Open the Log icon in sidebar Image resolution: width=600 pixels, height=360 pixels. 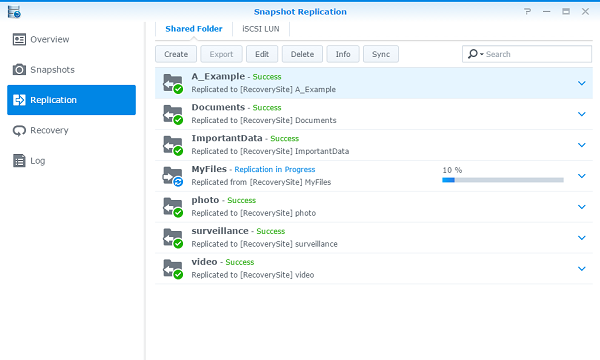[19, 161]
